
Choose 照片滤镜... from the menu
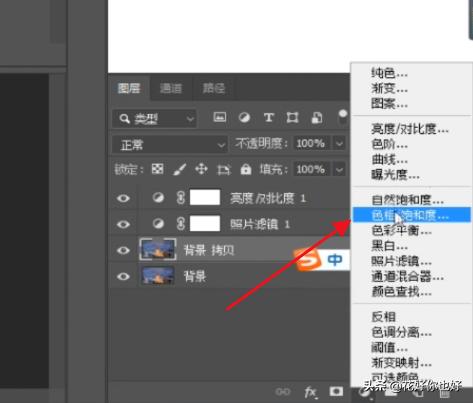tap(412, 261)
